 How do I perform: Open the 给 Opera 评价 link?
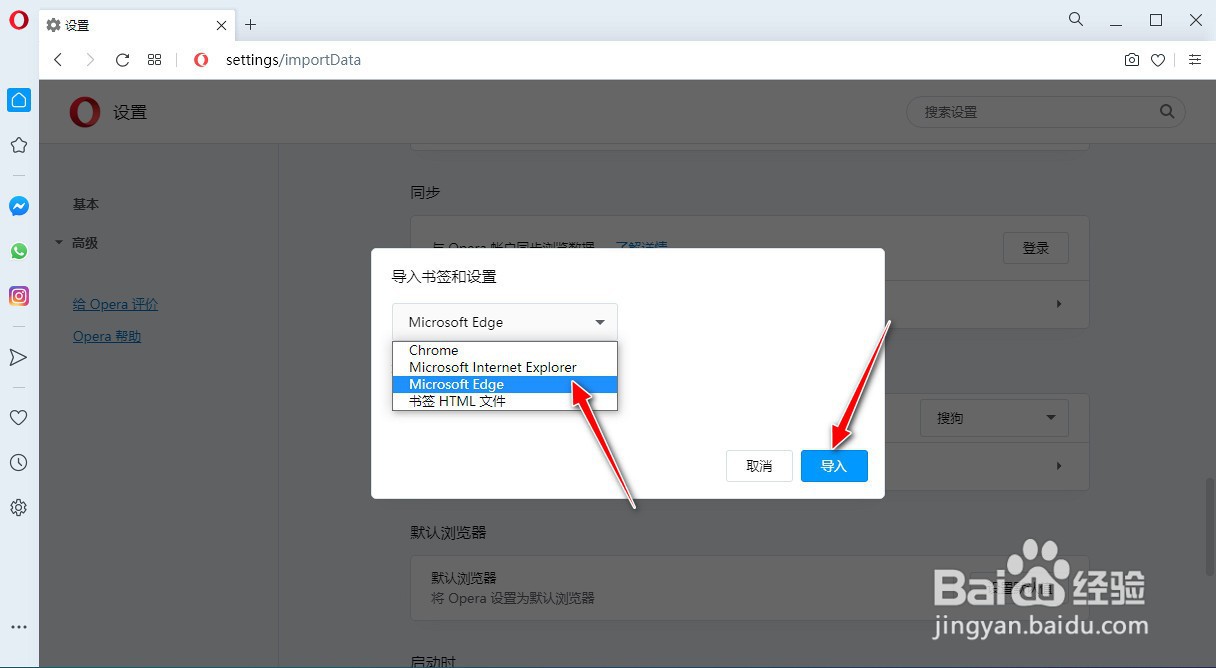(116, 304)
